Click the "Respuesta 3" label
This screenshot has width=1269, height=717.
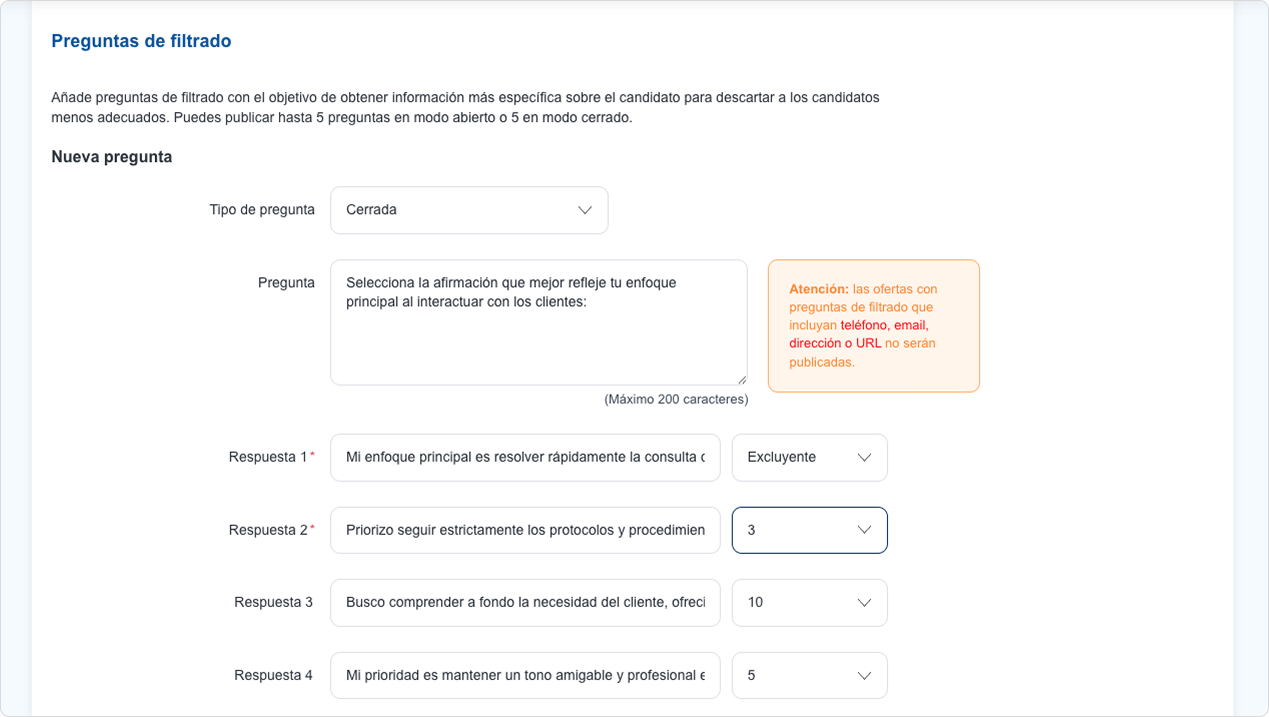click(273, 602)
